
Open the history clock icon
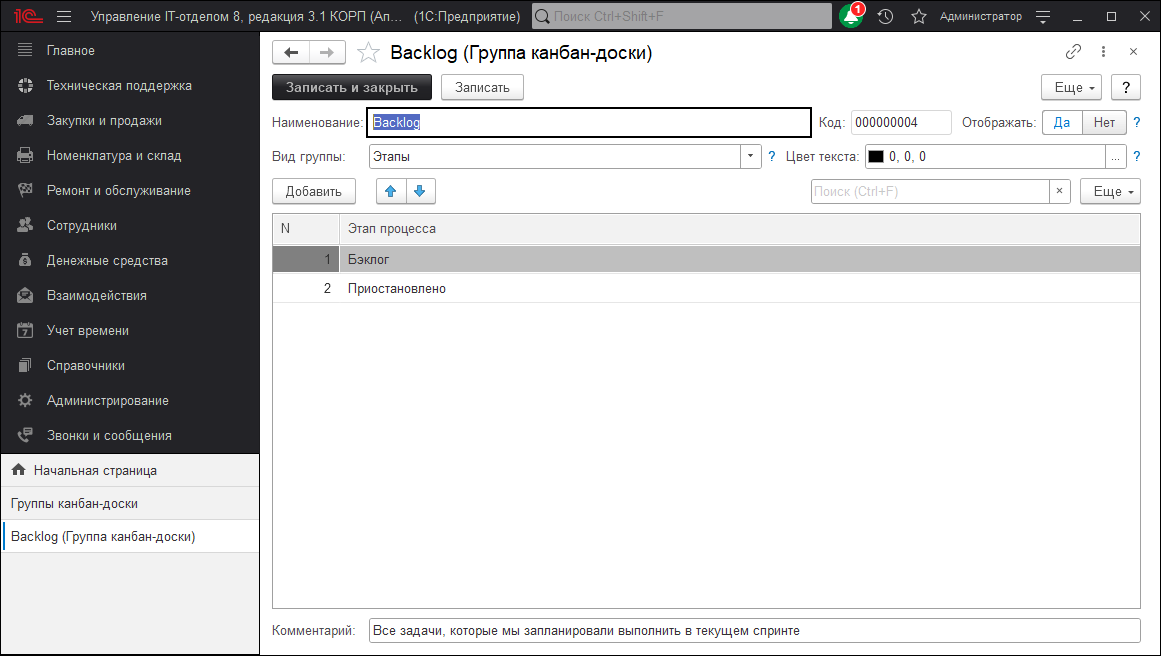coord(885,17)
